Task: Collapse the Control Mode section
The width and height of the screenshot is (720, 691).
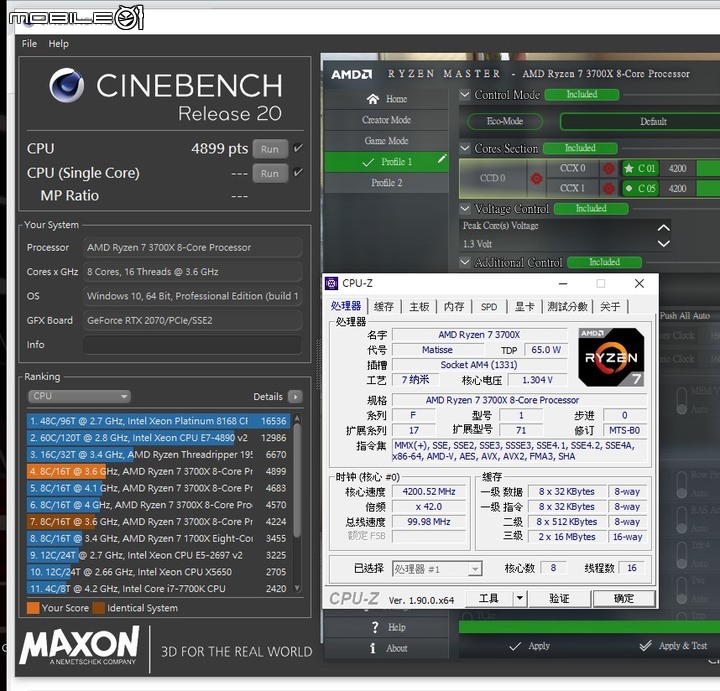Action: pyautogui.click(x=465, y=95)
